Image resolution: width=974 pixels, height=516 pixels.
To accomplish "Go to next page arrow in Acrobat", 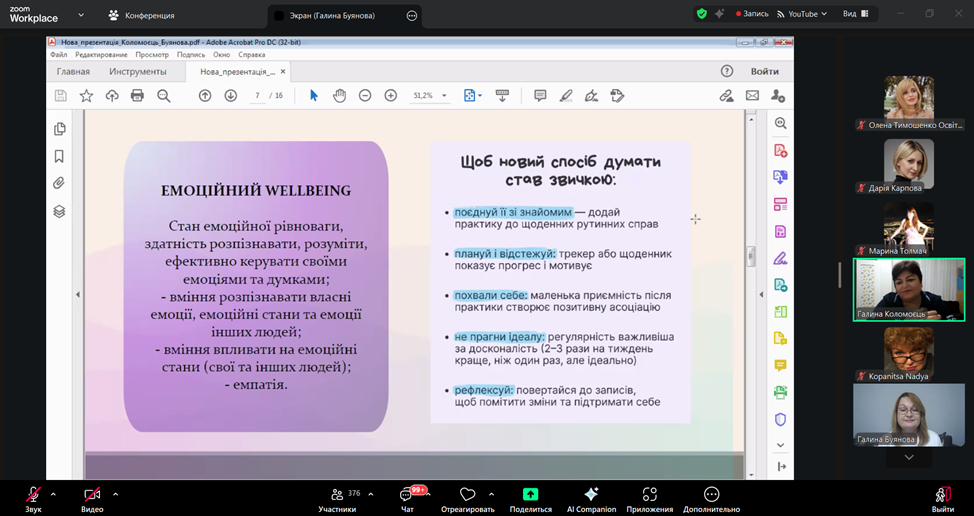I will (230, 96).
